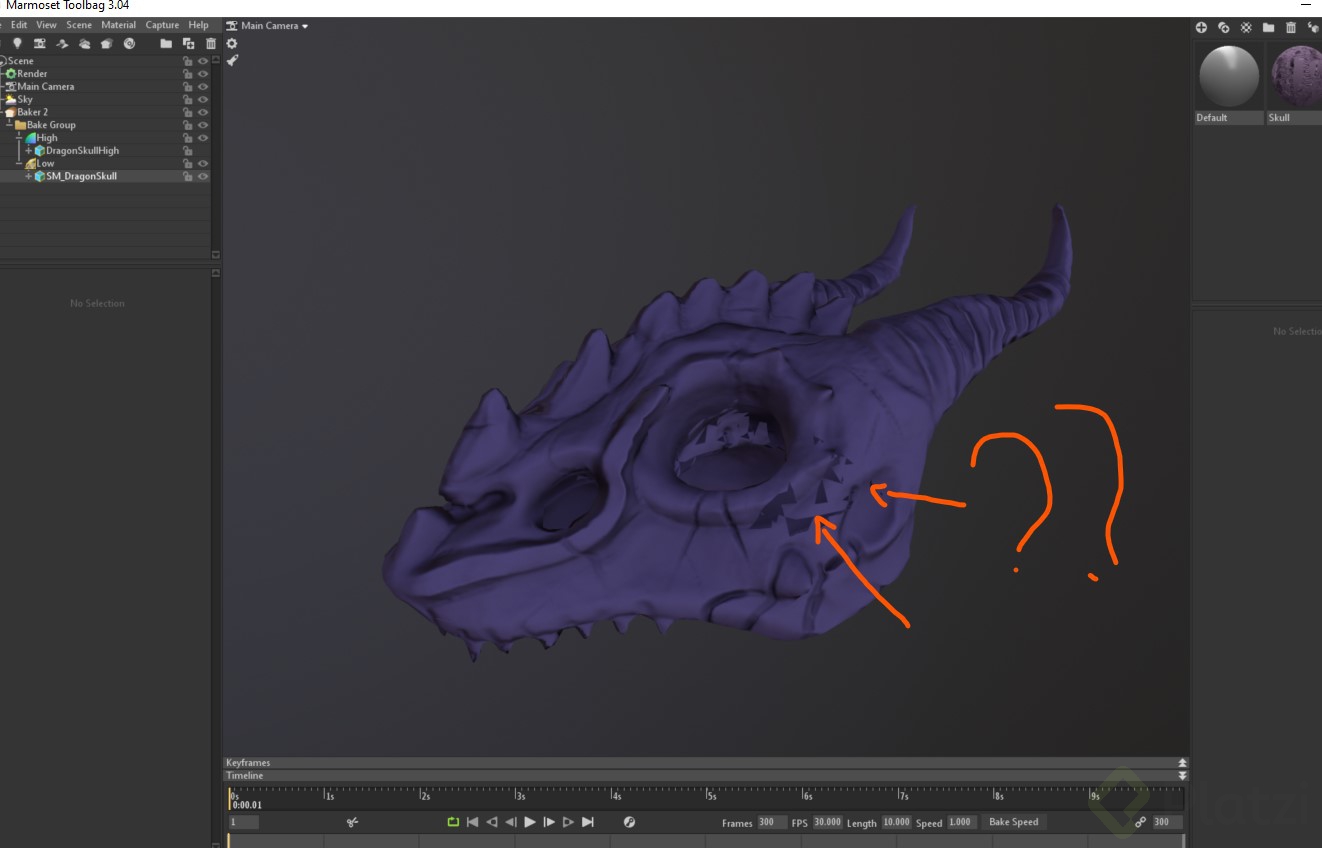Collapse the Timeline panel
This screenshot has height=848, width=1322.
coord(1183,776)
